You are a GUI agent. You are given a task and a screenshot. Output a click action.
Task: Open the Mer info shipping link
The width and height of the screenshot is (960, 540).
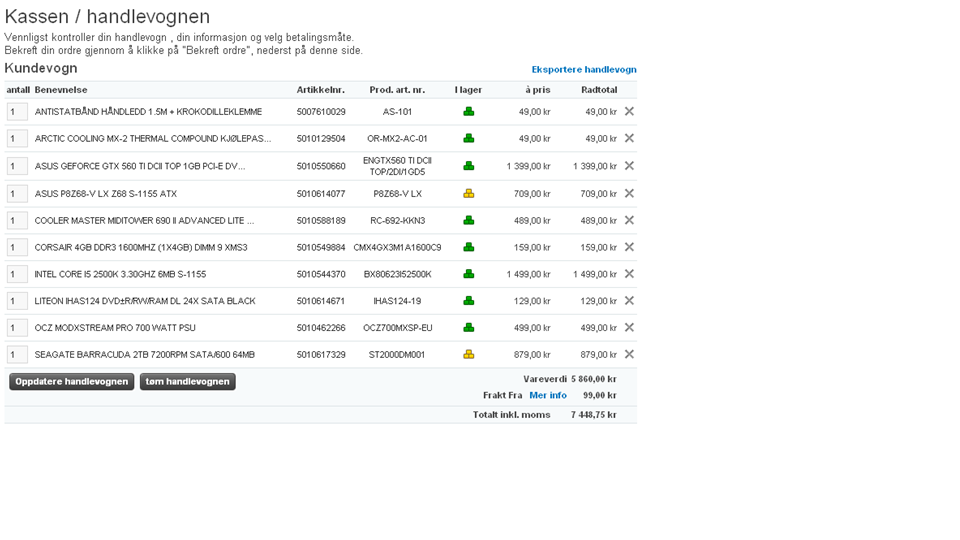(x=548, y=396)
